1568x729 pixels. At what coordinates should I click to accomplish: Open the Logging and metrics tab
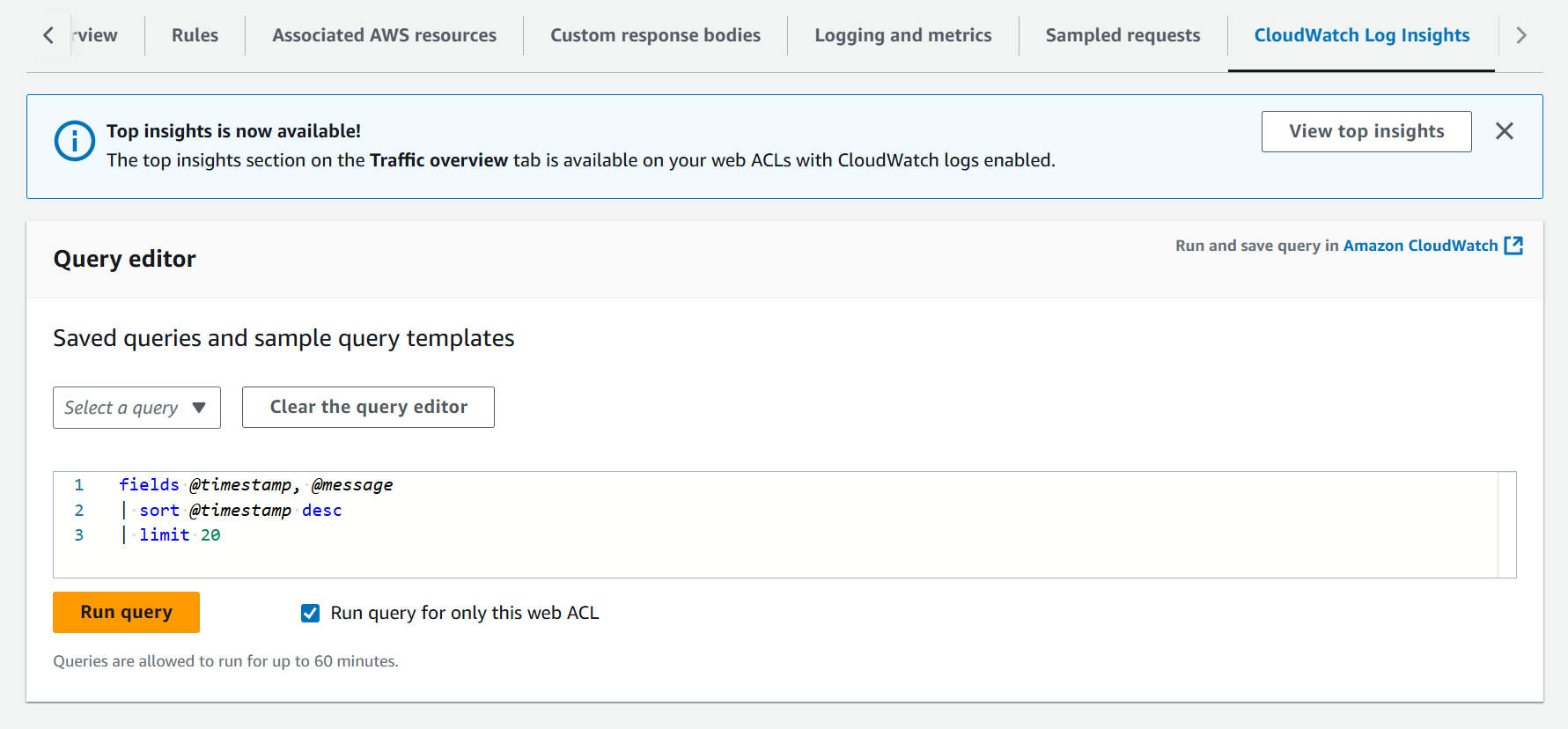[902, 35]
